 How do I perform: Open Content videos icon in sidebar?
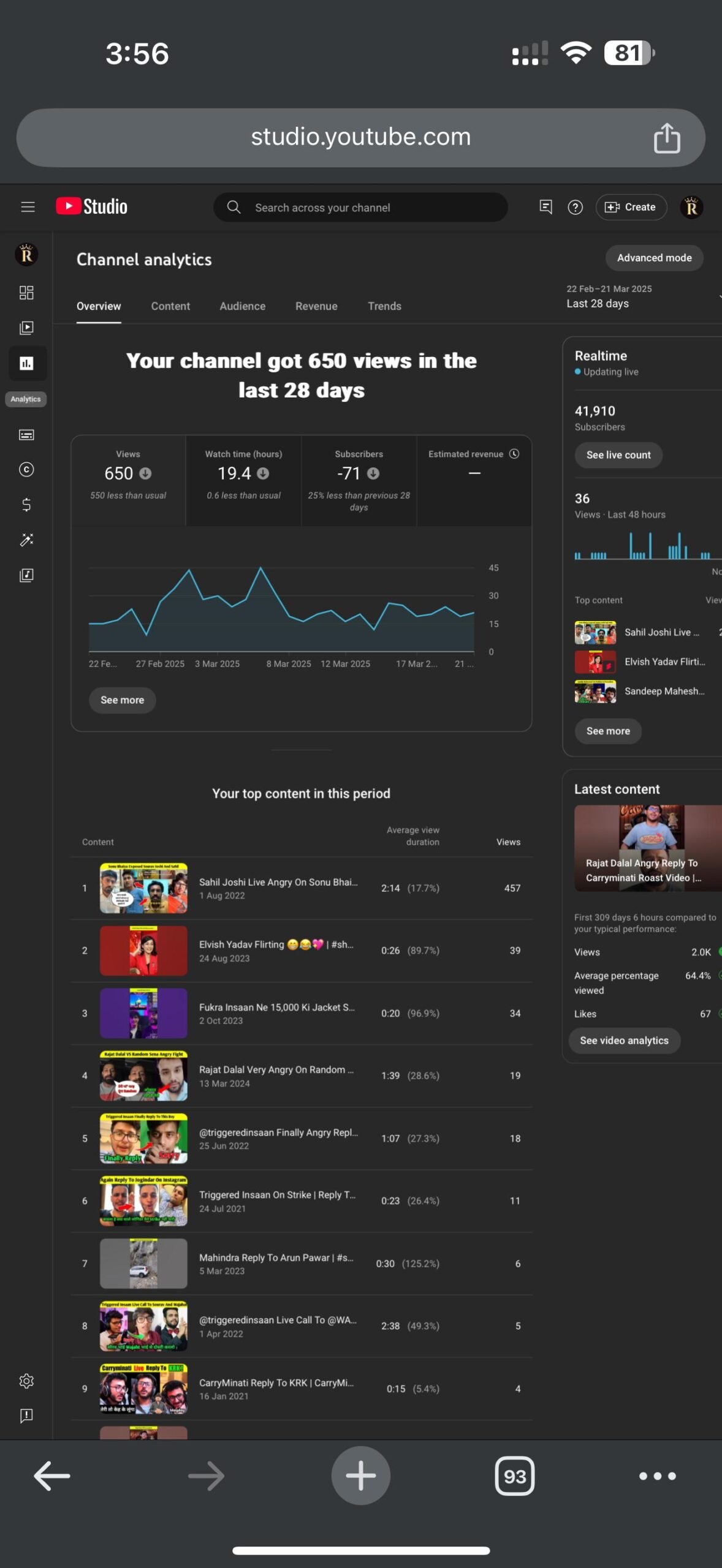click(26, 328)
